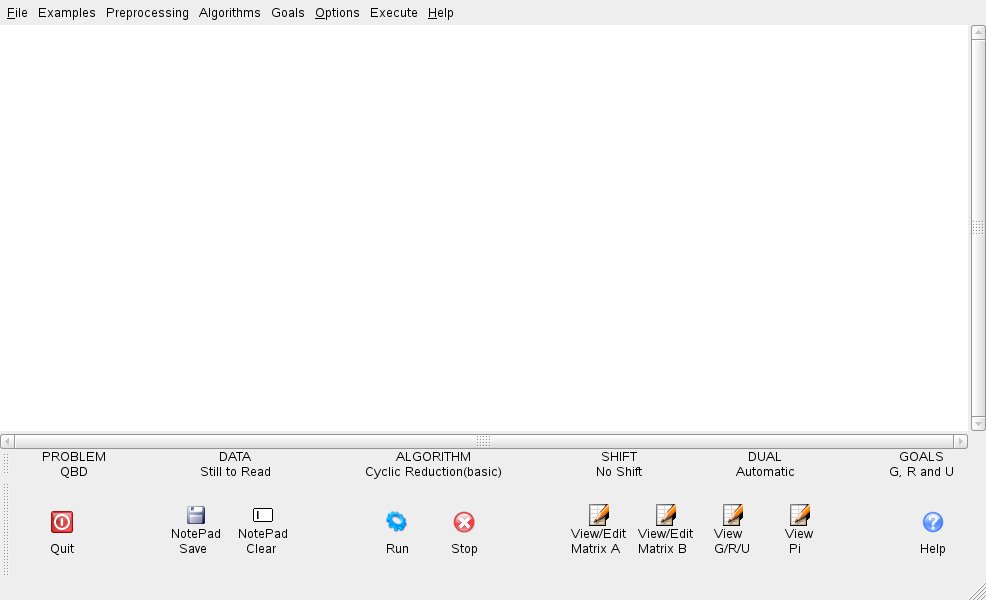The height and width of the screenshot is (600, 986).
Task: Open the View/Edit Matrix A editor
Action: click(x=598, y=515)
